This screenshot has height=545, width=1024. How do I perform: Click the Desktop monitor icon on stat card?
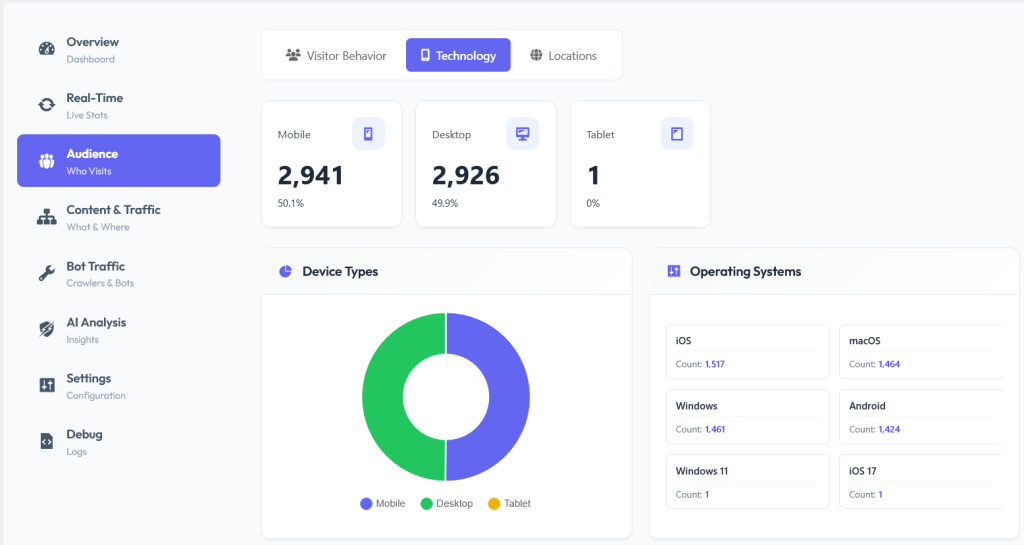point(522,134)
